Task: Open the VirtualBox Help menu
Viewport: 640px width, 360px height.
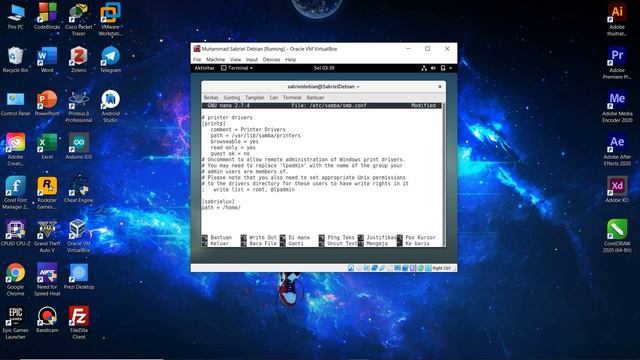Action: click(x=290, y=60)
